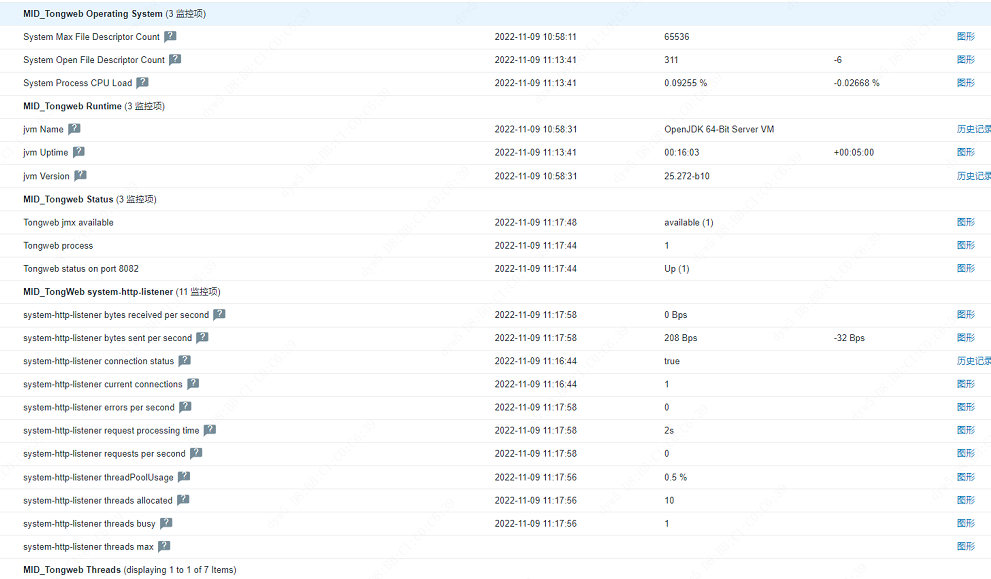Viewport: 991px width, 579px height.
Task: View graph for listener current connections
Action: (966, 384)
